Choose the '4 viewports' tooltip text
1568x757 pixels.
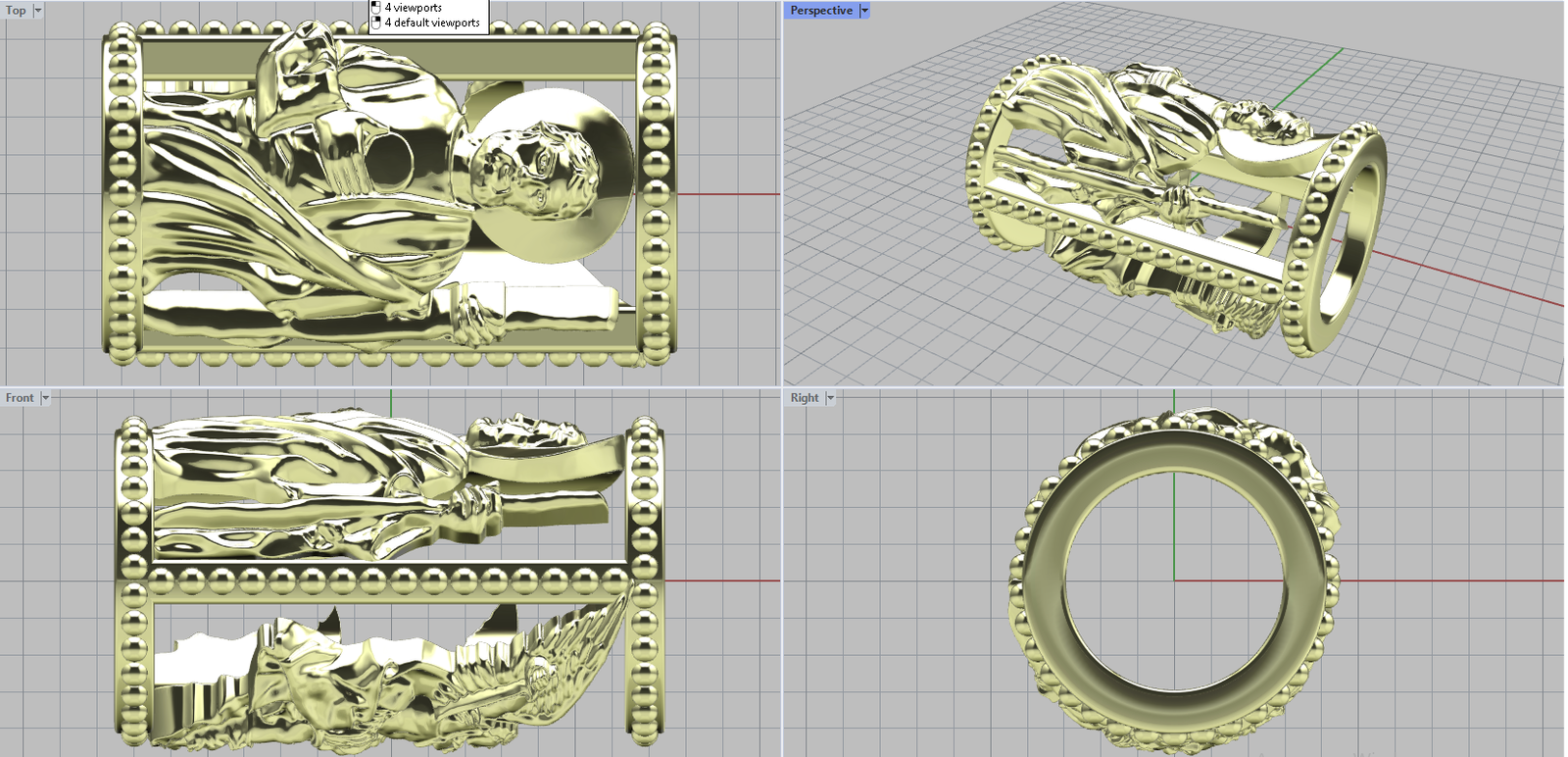coord(413,8)
